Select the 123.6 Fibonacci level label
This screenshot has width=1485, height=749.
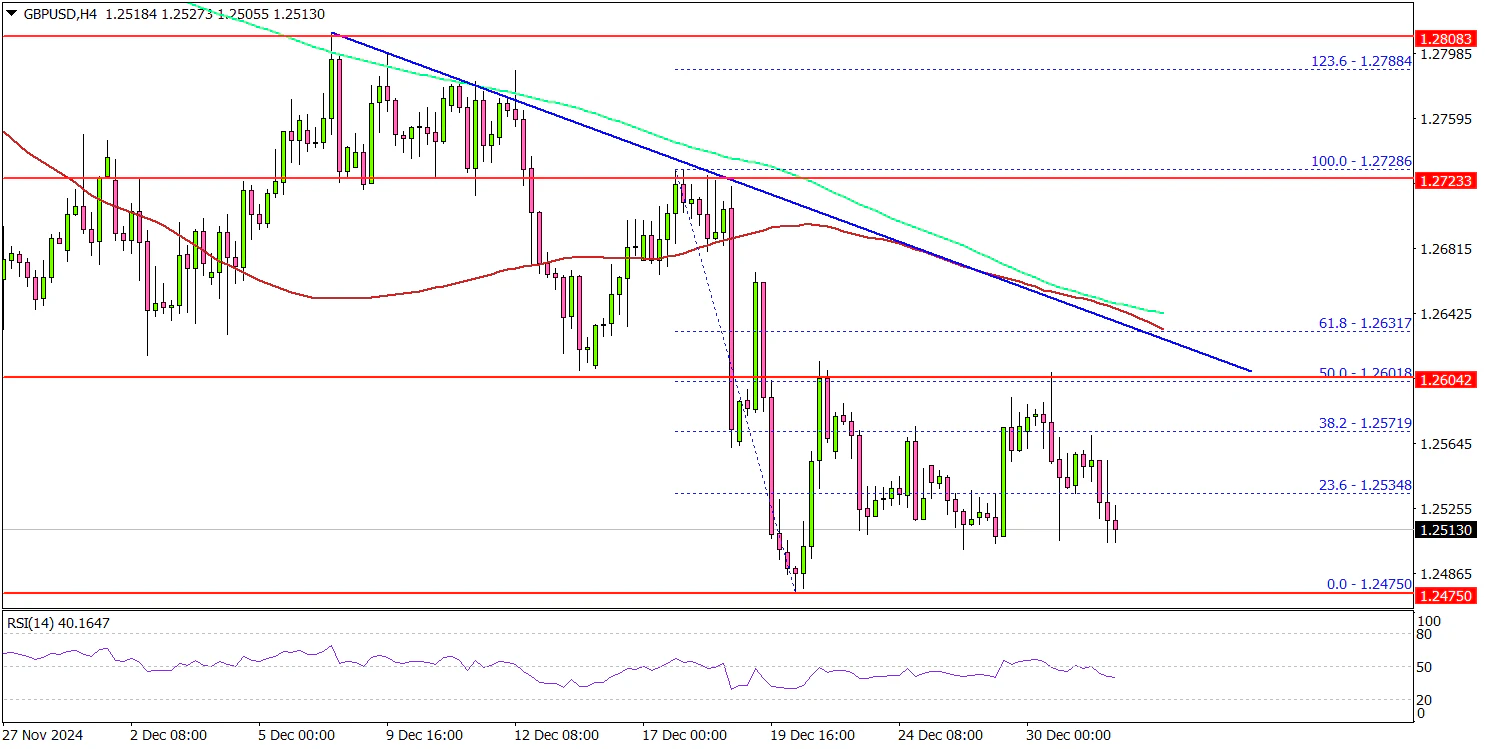1361,62
